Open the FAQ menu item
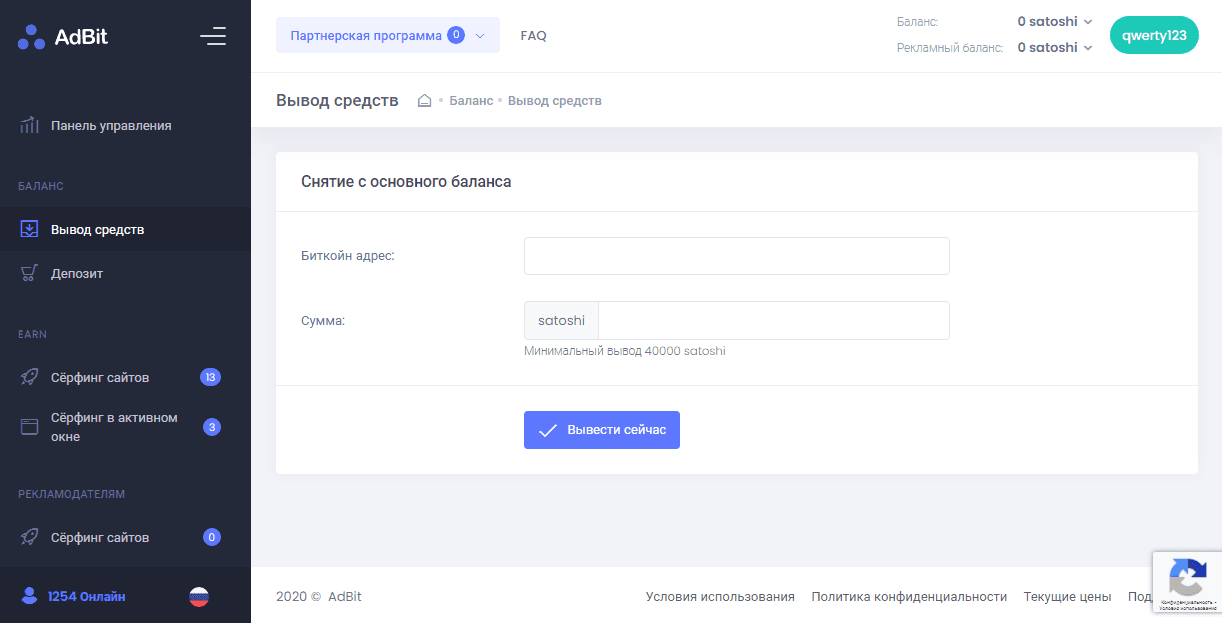The width and height of the screenshot is (1222, 623). click(x=533, y=35)
